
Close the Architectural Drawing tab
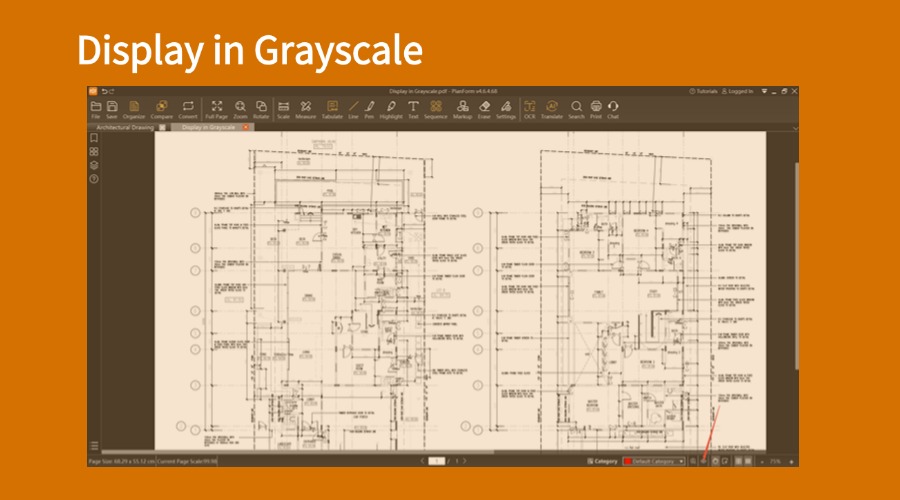[x=162, y=127]
